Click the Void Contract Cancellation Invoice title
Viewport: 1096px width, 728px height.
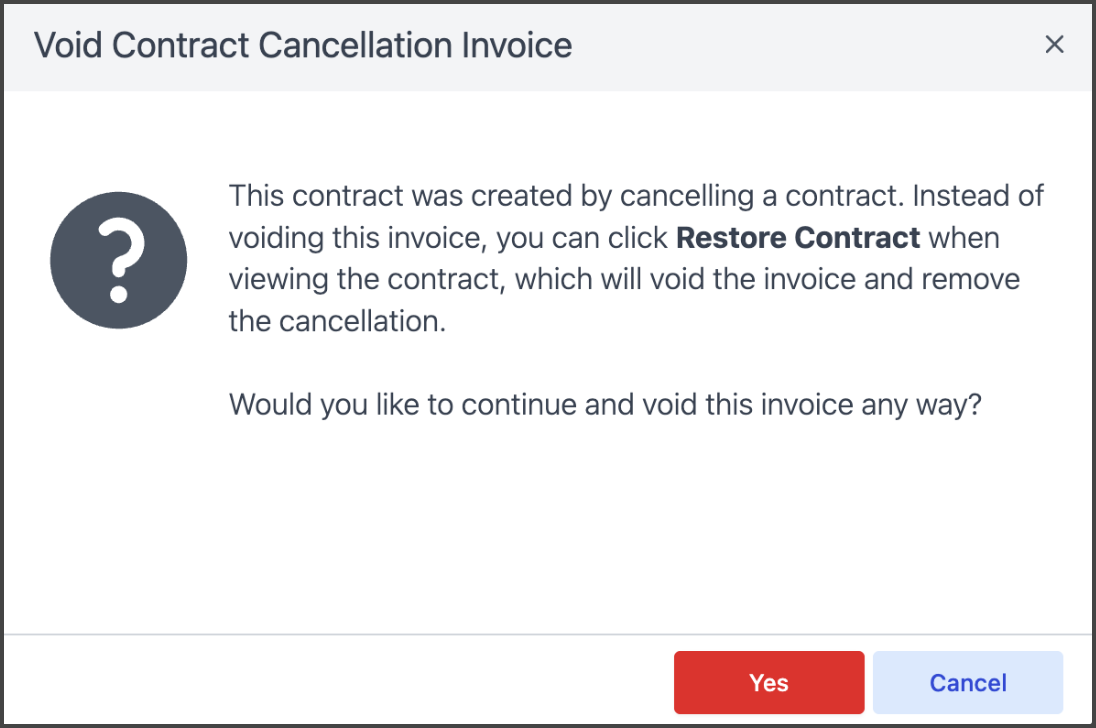click(303, 46)
